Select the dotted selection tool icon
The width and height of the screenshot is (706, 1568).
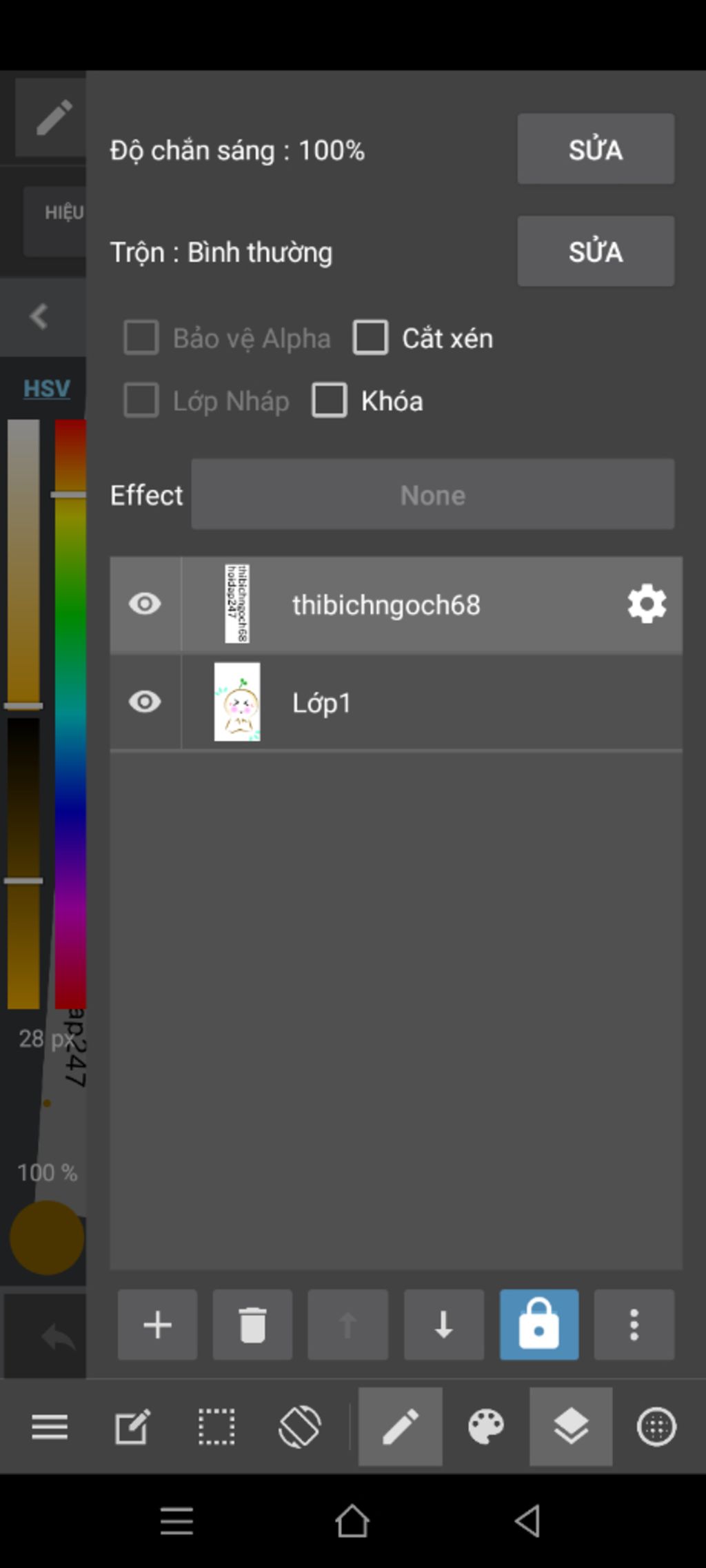click(216, 1426)
